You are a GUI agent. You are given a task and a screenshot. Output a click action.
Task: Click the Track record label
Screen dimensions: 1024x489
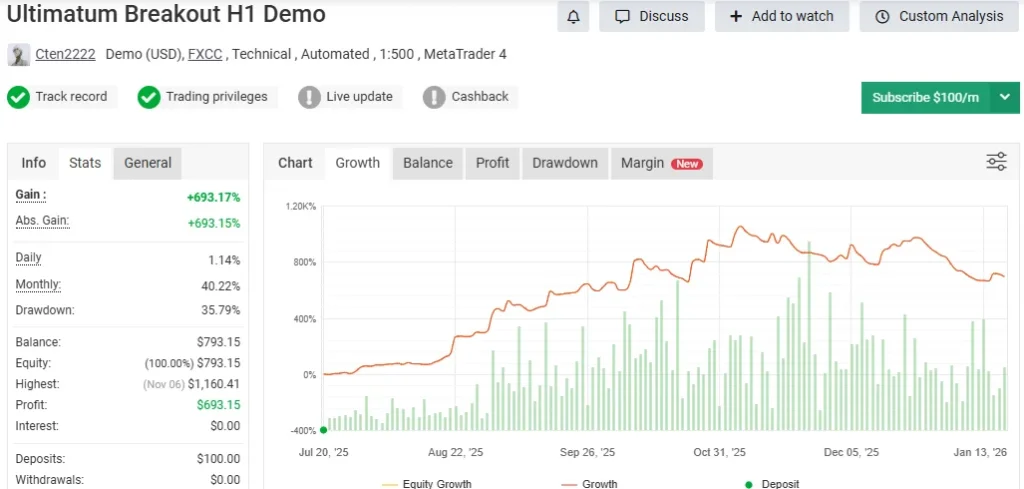71,97
